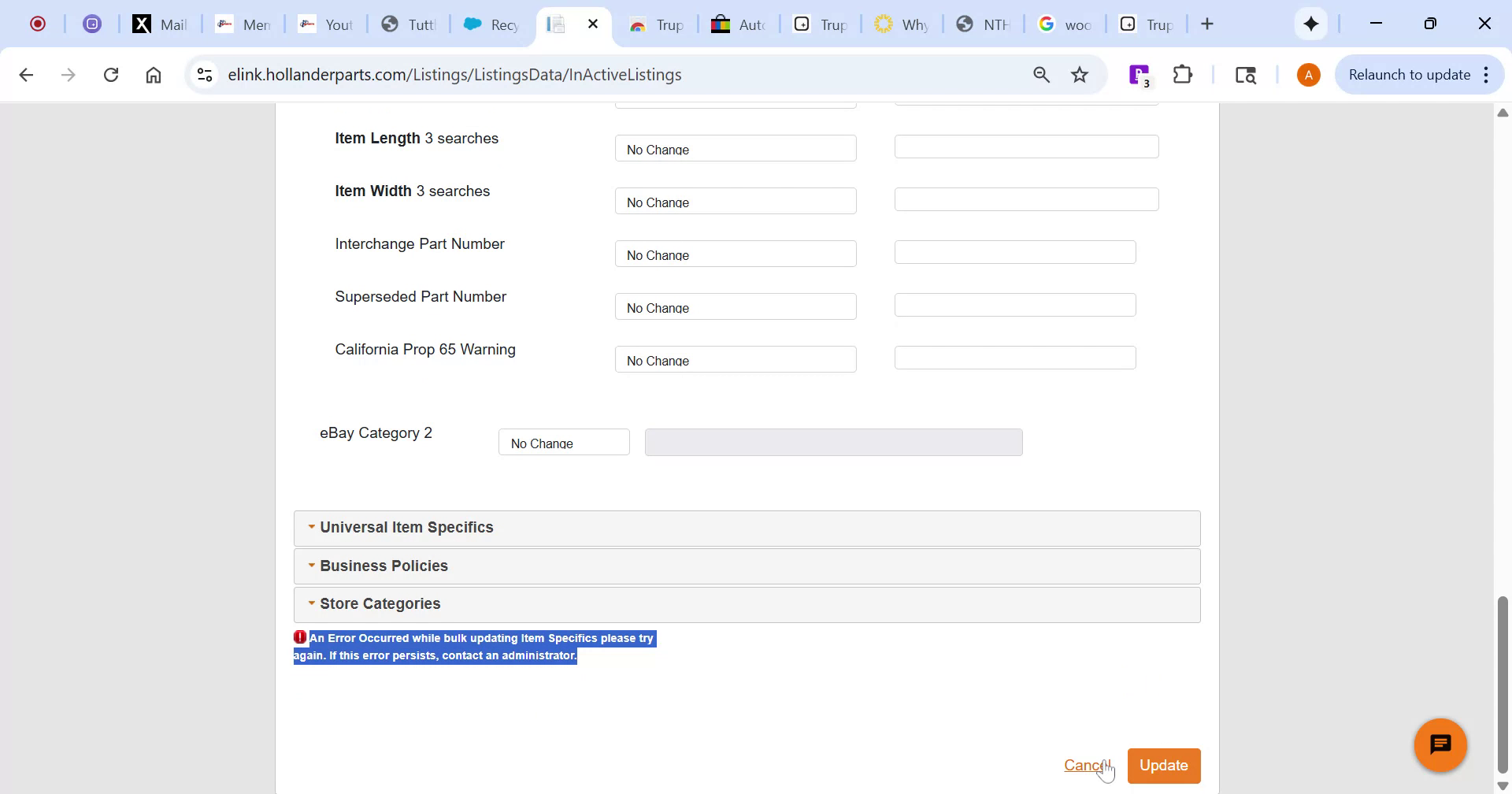
Task: Open the Gemini AI sparkle icon
Action: [x=1311, y=24]
